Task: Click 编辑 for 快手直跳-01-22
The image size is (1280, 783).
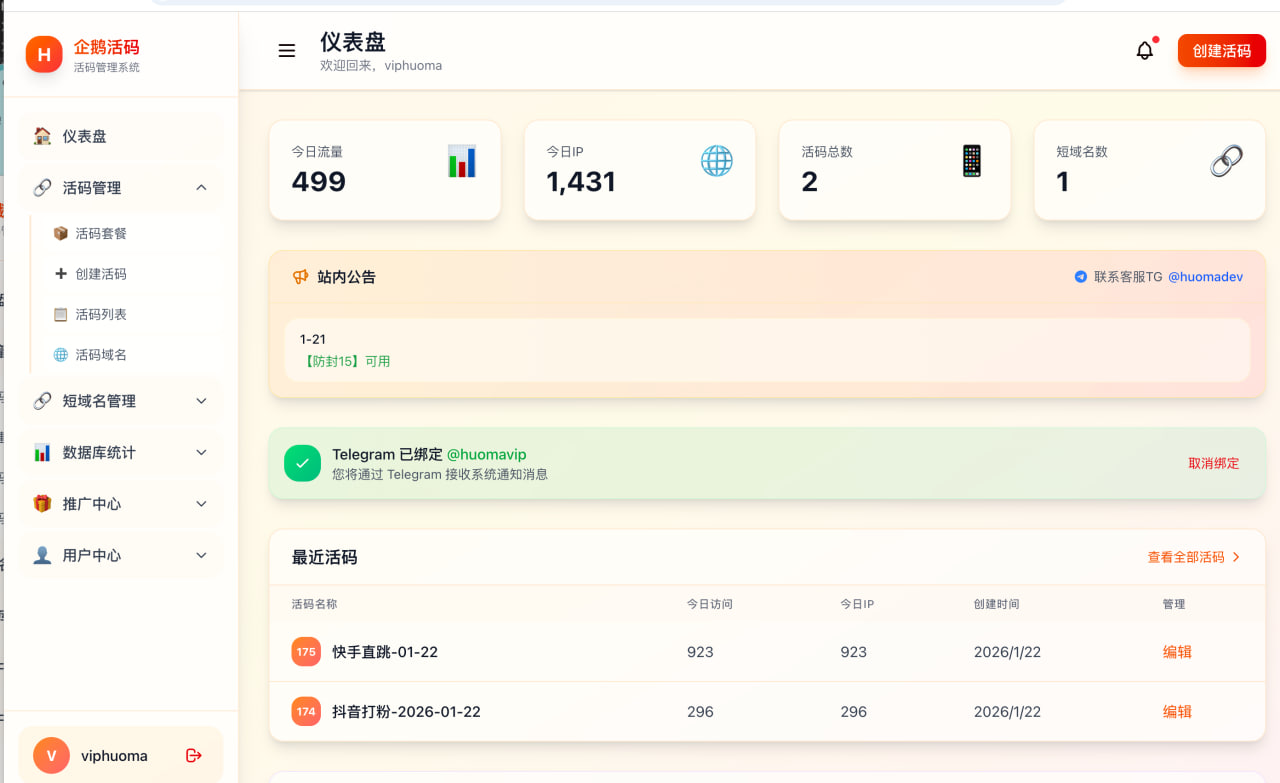Action: tap(1176, 651)
